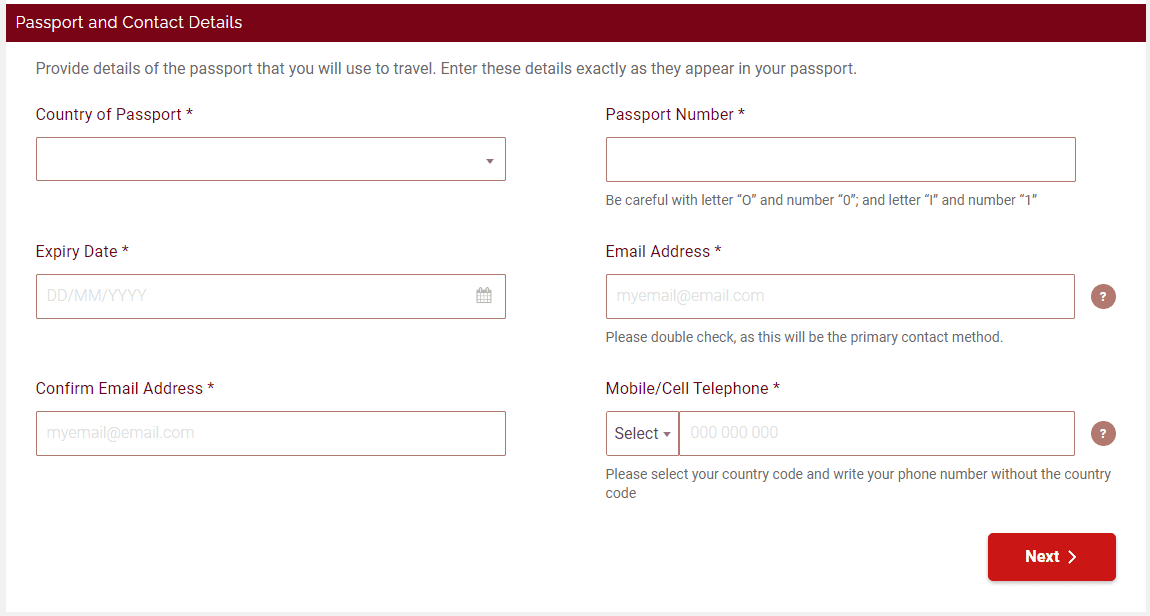Expand the passport country list arrow
The width and height of the screenshot is (1150, 616).
[489, 158]
